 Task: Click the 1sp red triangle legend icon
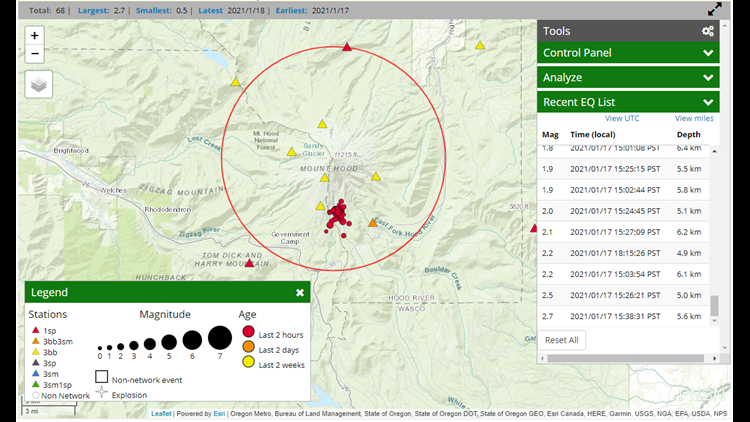point(35,330)
